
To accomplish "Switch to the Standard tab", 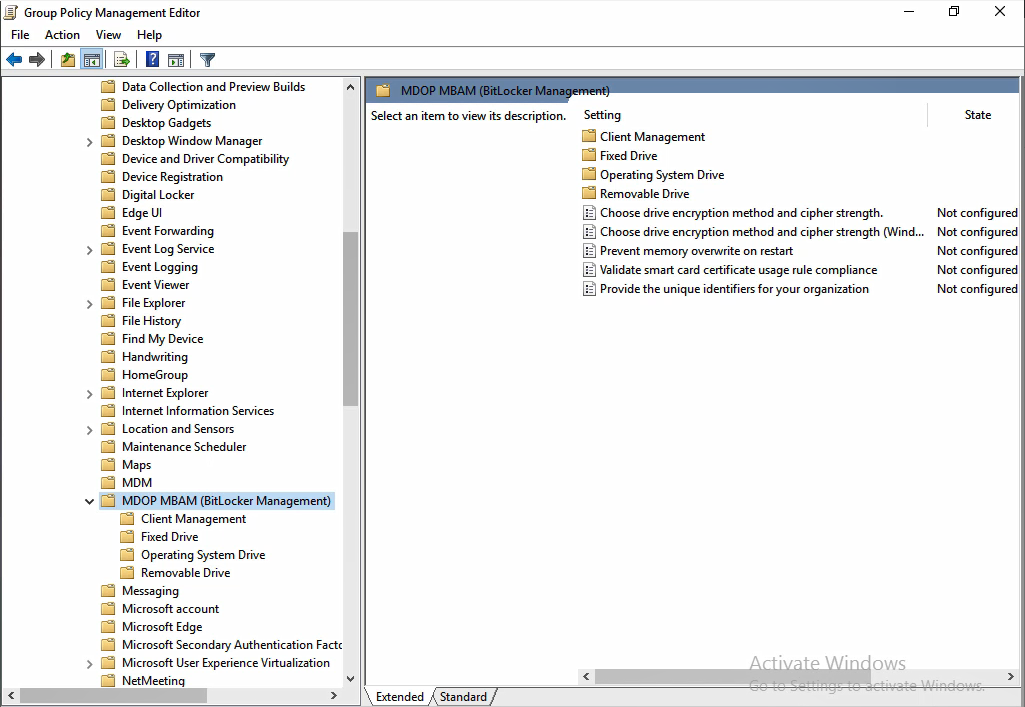I will [463, 697].
